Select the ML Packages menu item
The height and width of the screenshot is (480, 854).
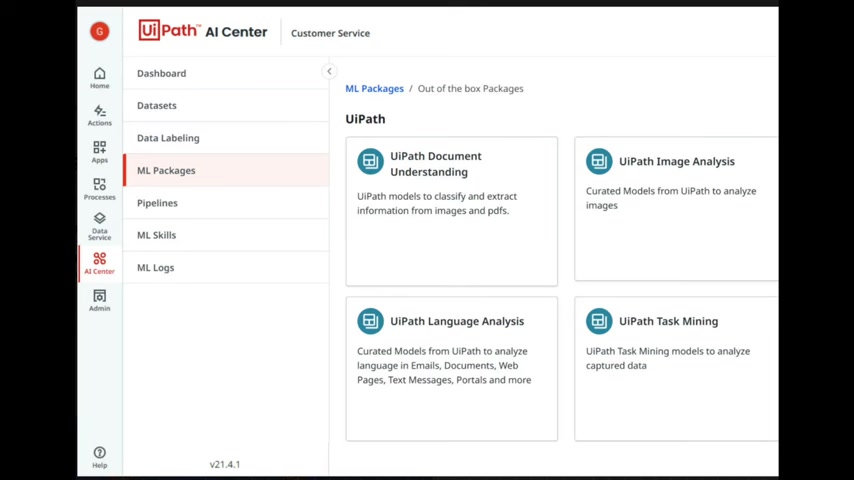pyautogui.click(x=226, y=171)
